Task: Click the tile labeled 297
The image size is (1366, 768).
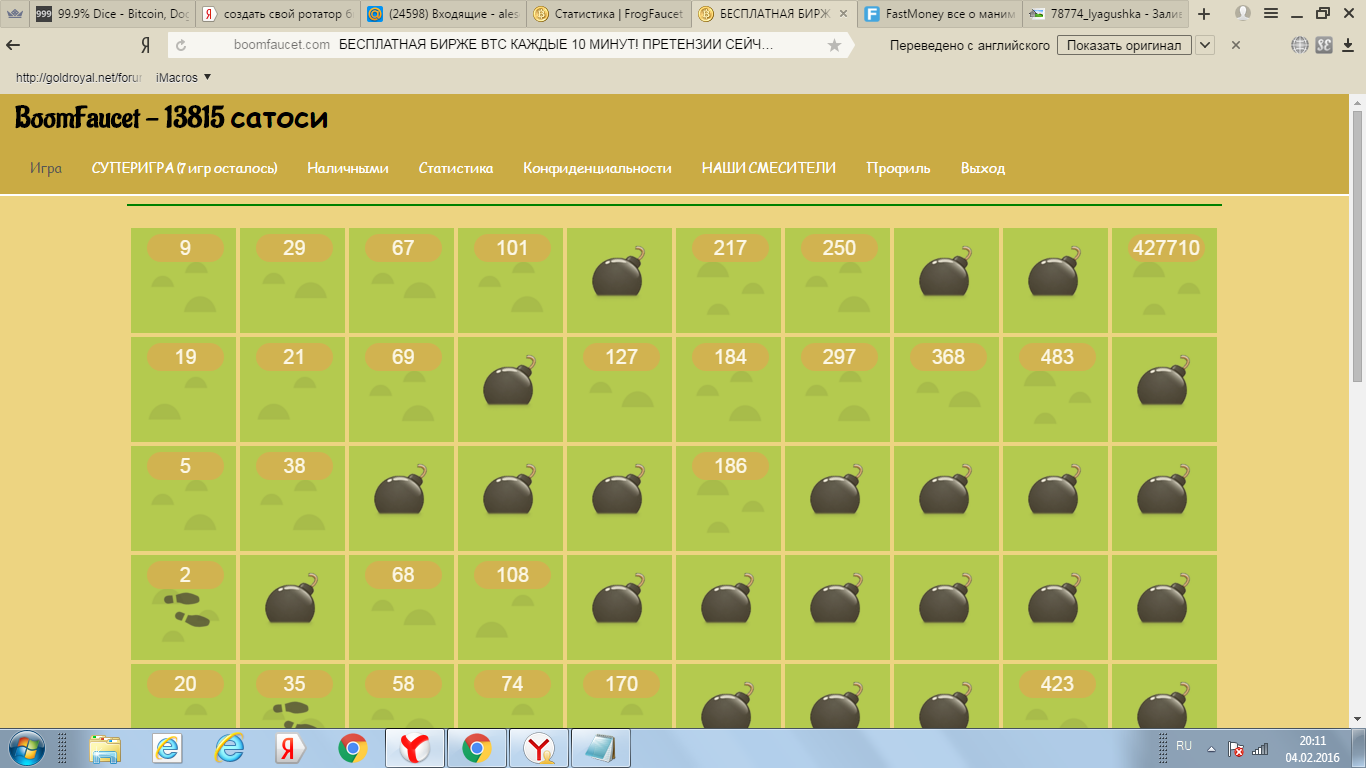Action: pyautogui.click(x=838, y=390)
